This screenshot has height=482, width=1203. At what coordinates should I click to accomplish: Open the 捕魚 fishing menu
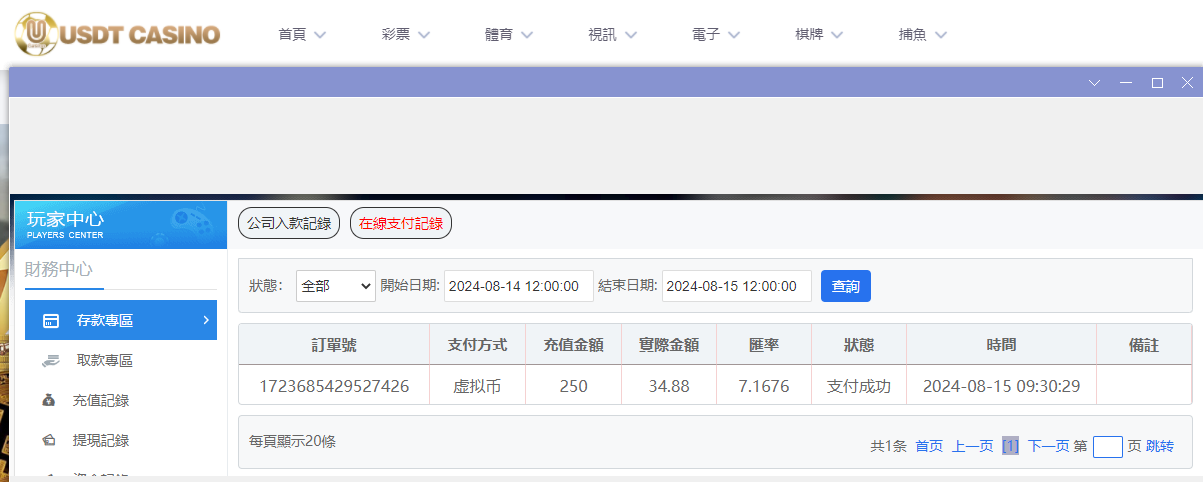pyautogui.click(x=922, y=35)
